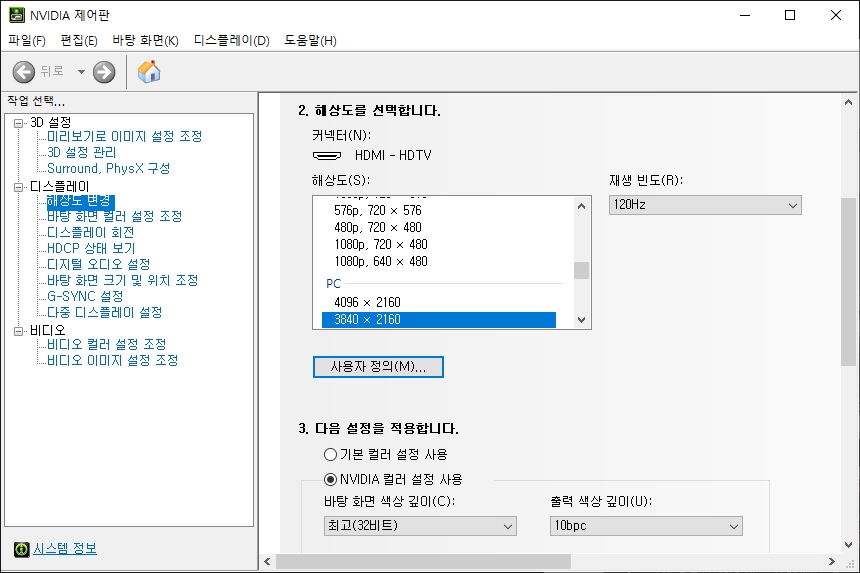Click resolution list scrollbar thumb
Image resolution: width=860 pixels, height=573 pixels.
pyautogui.click(x=581, y=271)
